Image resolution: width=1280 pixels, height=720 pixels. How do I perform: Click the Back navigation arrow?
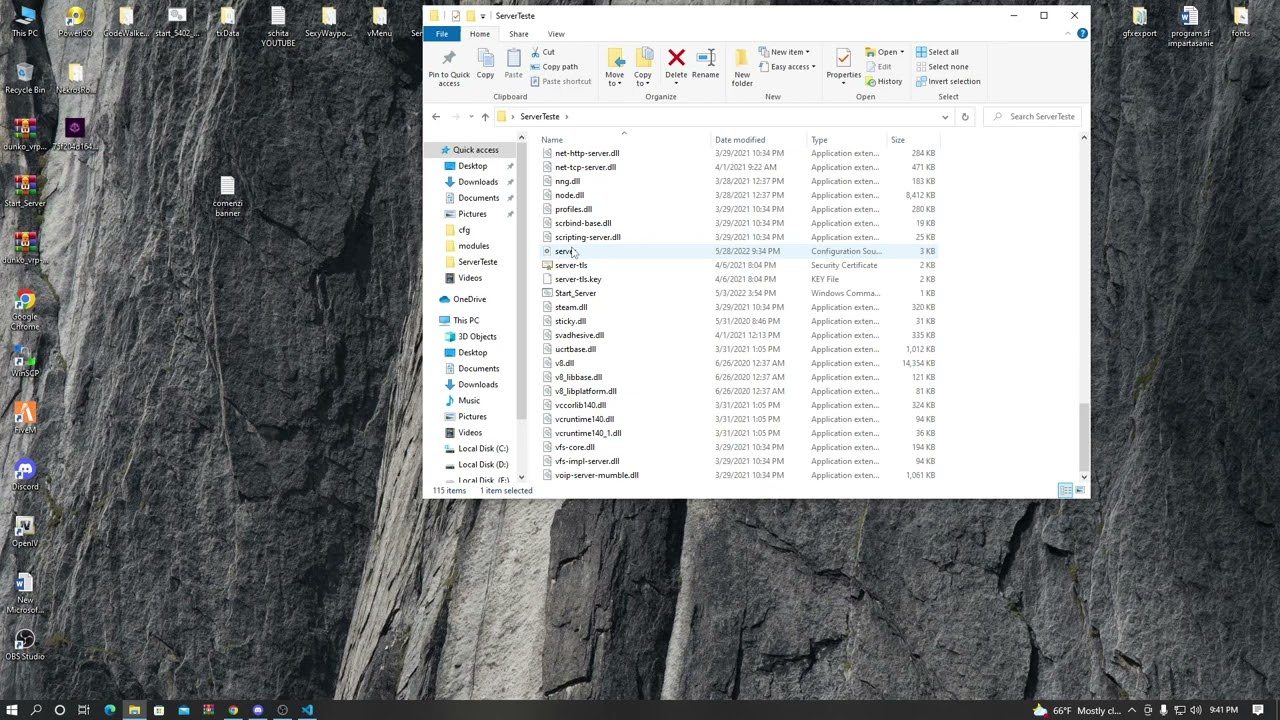click(436, 117)
